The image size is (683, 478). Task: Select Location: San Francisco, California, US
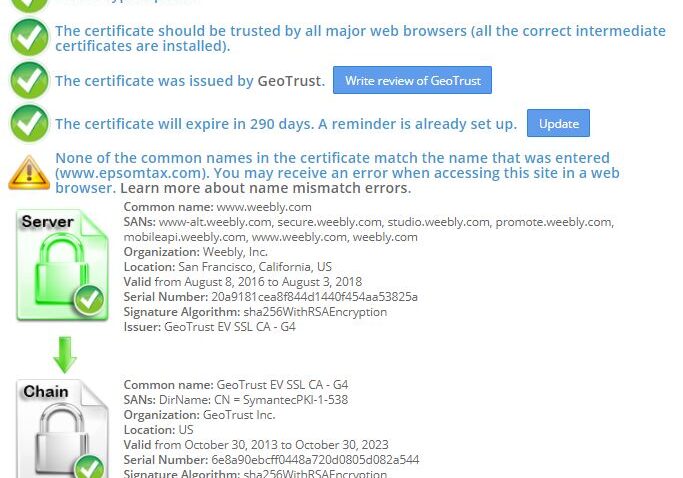click(x=228, y=267)
